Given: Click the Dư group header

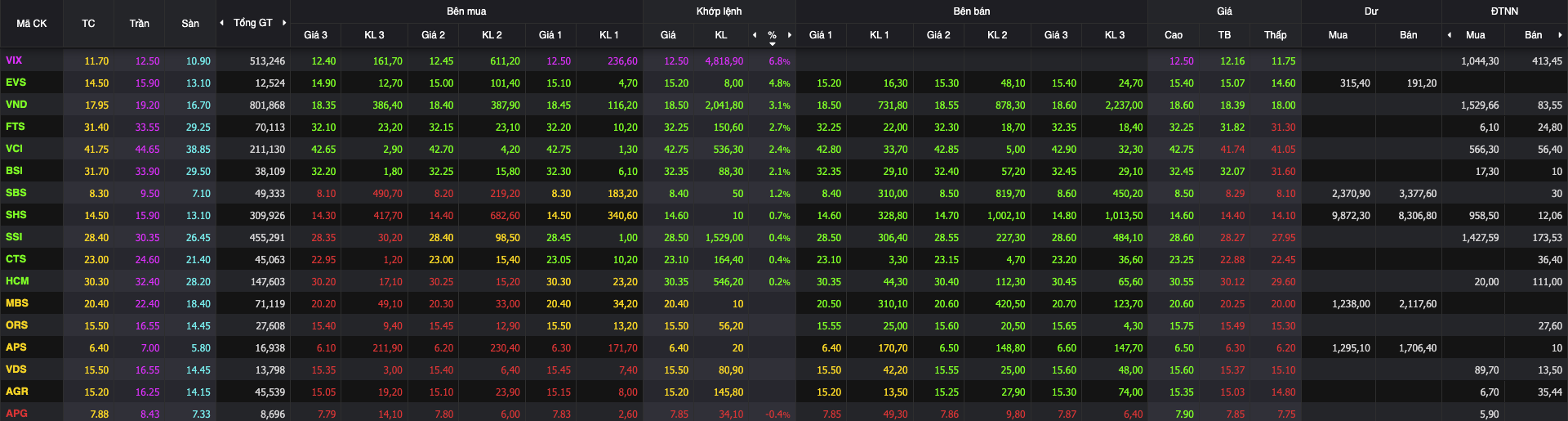Looking at the screenshot, I should pyautogui.click(x=1371, y=11).
